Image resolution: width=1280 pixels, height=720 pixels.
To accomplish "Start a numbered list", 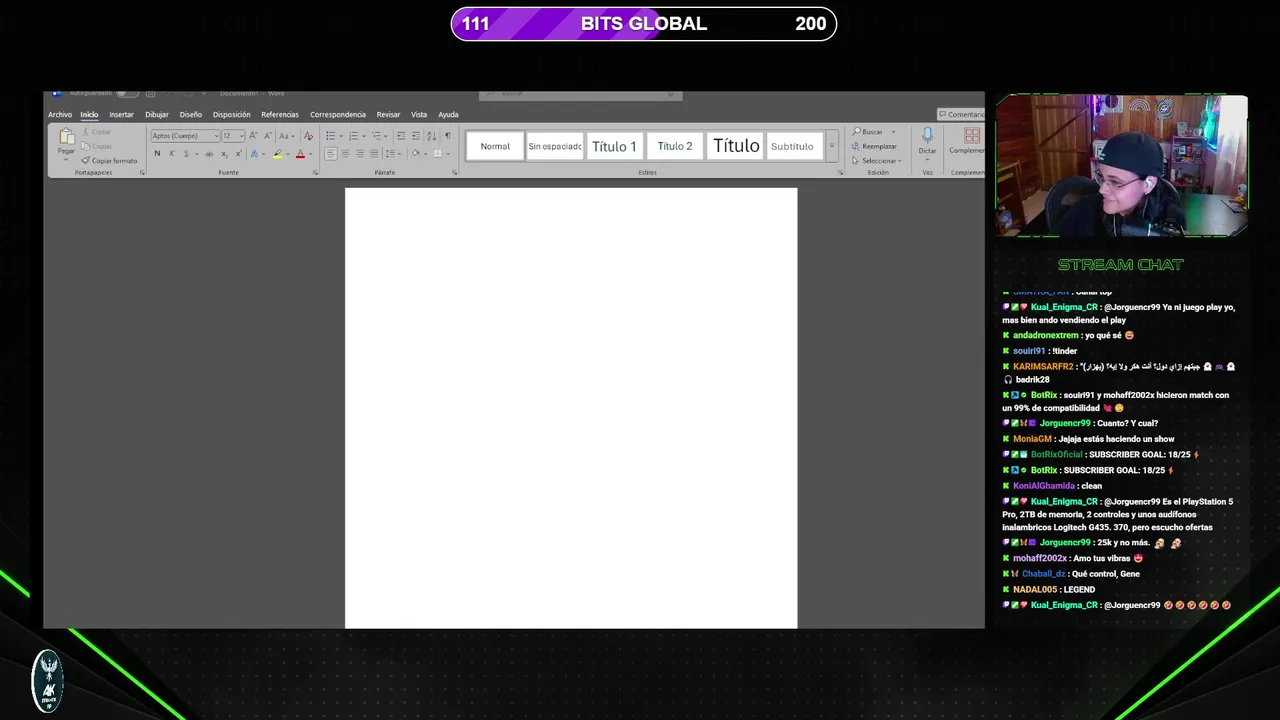I will tap(353, 135).
